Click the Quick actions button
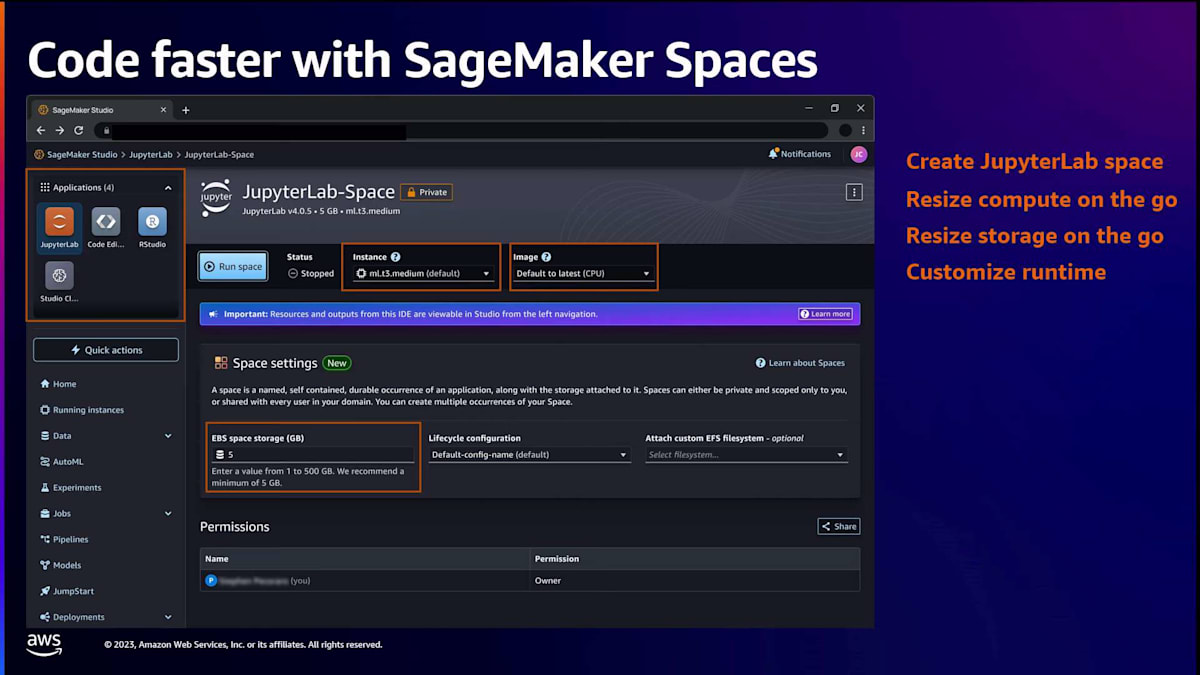This screenshot has height=675, width=1200. click(x=106, y=350)
